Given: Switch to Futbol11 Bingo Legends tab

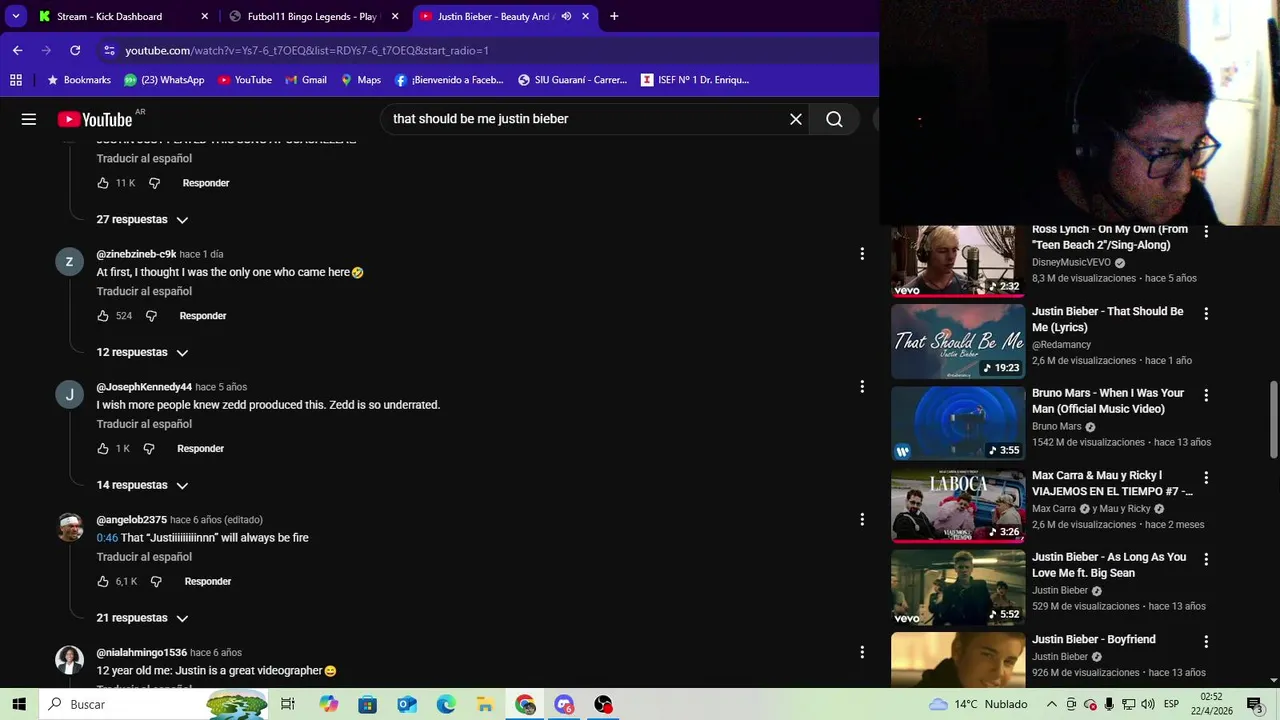Looking at the screenshot, I should point(312,16).
